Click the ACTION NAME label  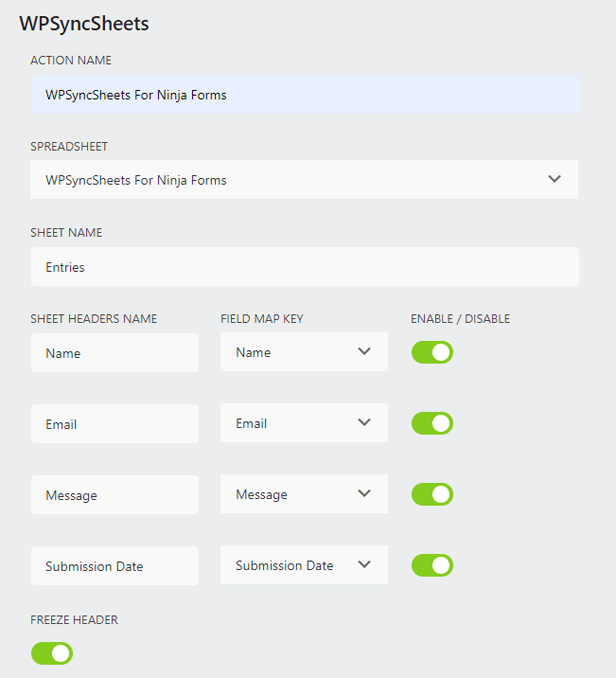(71, 60)
